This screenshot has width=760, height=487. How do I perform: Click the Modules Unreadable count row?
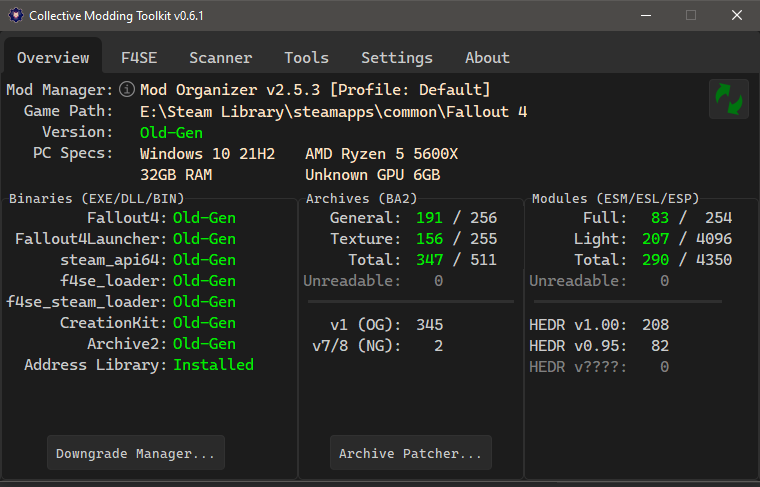599,281
